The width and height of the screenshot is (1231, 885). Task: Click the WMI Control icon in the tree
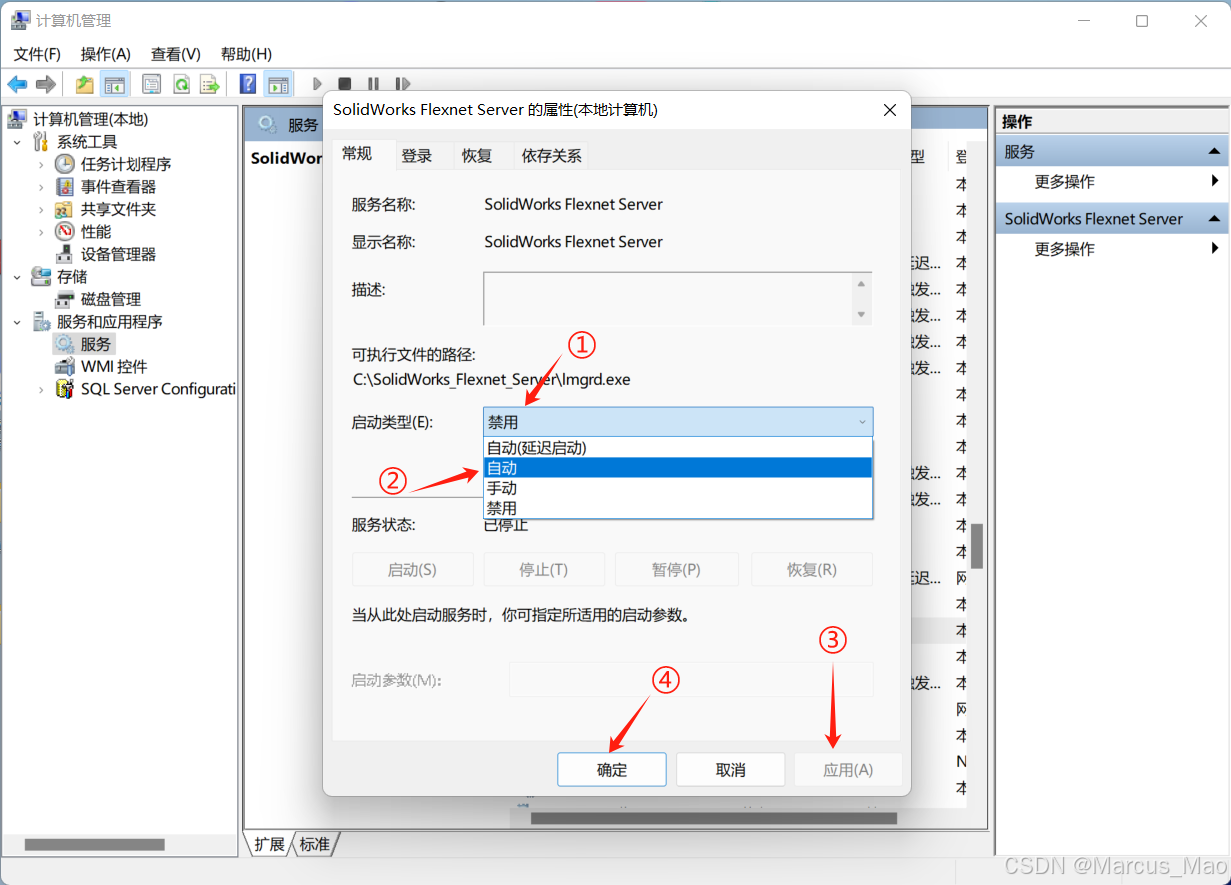click(64, 367)
